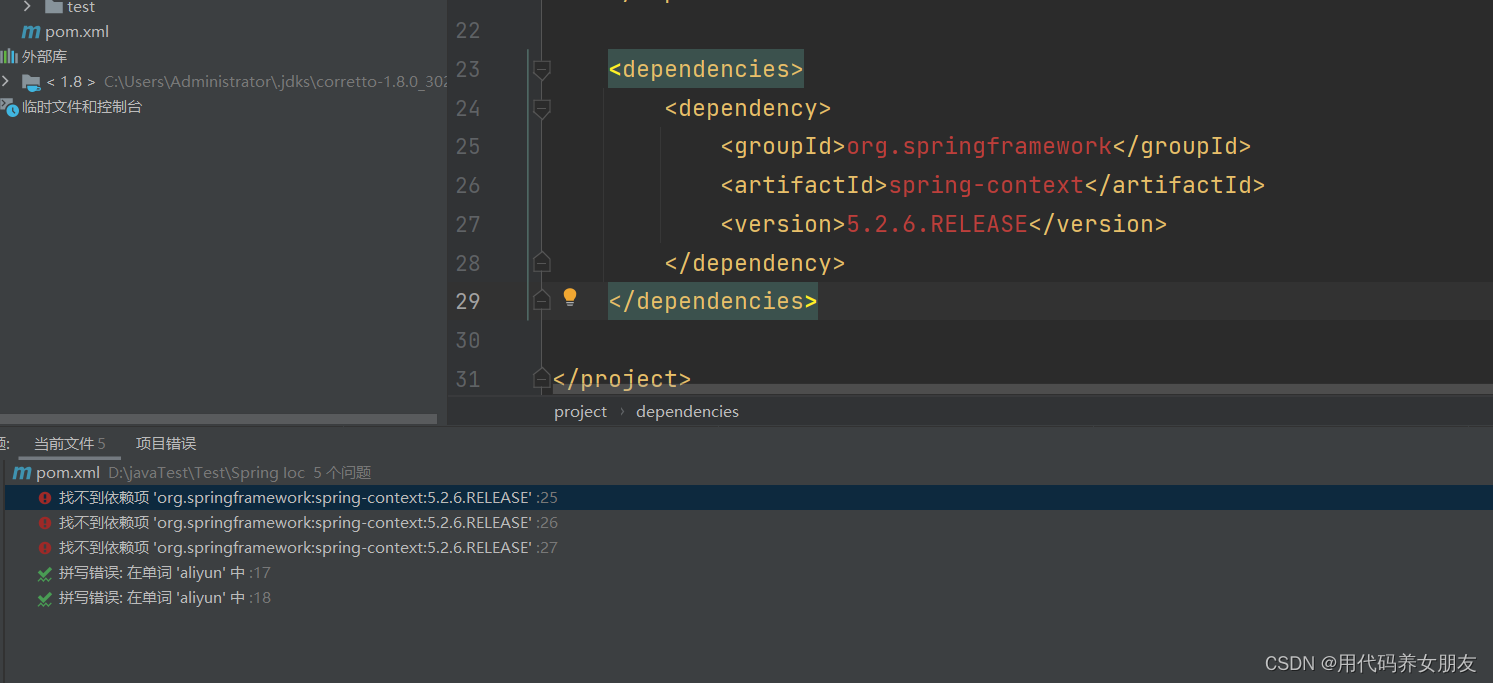
Task: Click the opening dependency tag on line 24
Action: [x=748, y=108]
